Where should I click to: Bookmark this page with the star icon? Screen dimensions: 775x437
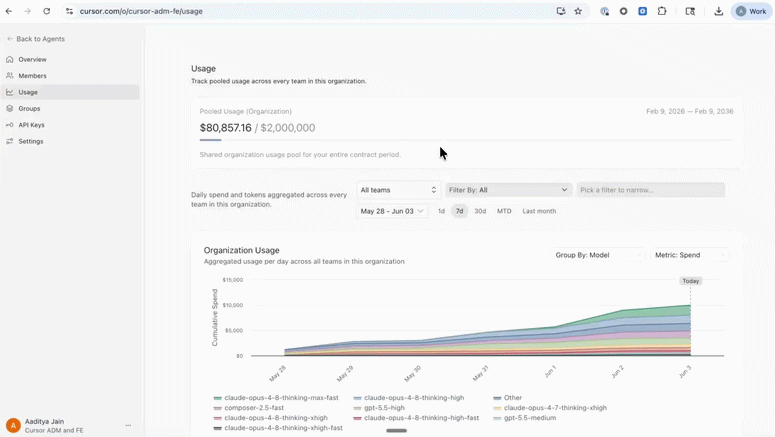pyautogui.click(x=578, y=11)
